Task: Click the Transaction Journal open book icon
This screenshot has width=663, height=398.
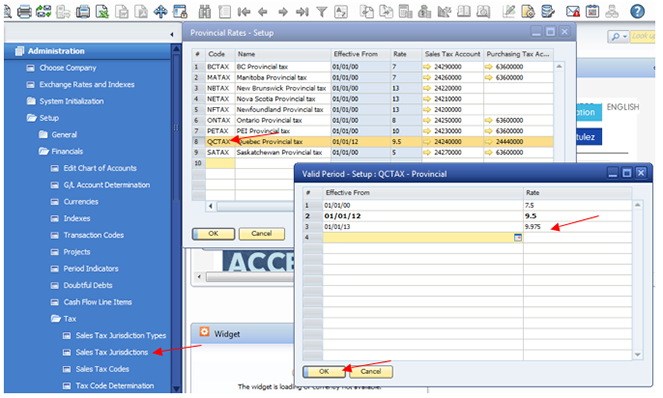Action: [463, 11]
